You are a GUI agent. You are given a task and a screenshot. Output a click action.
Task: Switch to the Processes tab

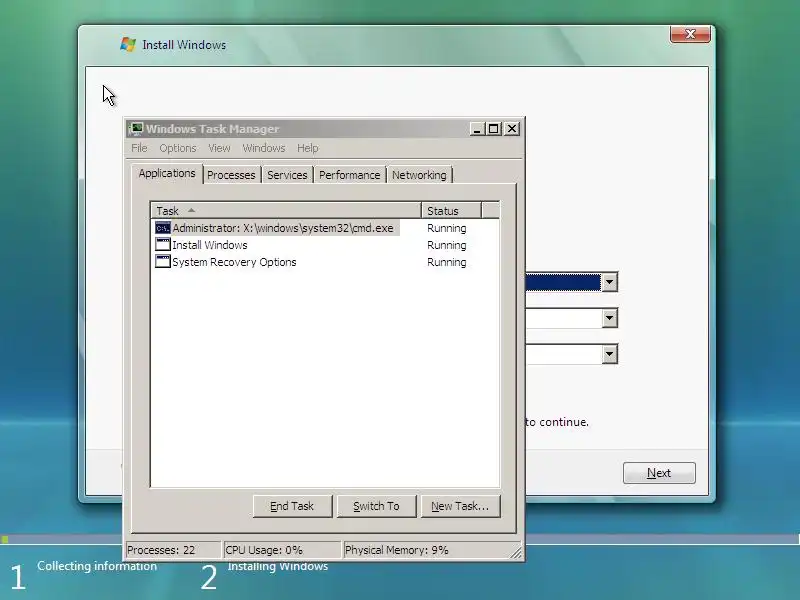(231, 175)
